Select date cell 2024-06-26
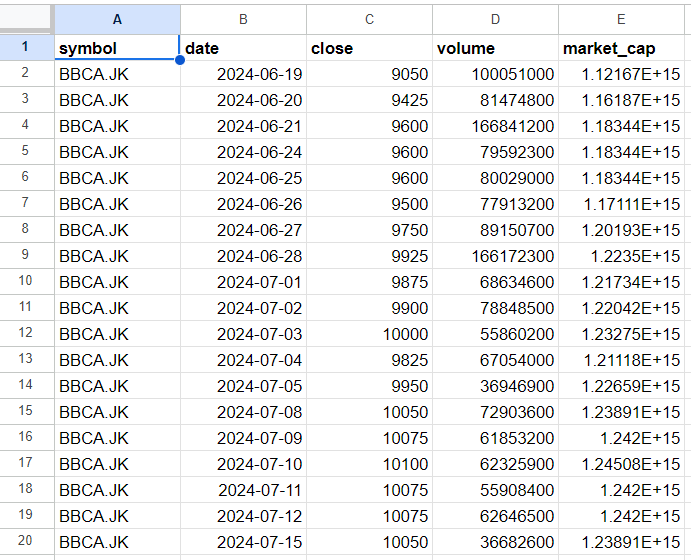The image size is (691, 560). 243,204
